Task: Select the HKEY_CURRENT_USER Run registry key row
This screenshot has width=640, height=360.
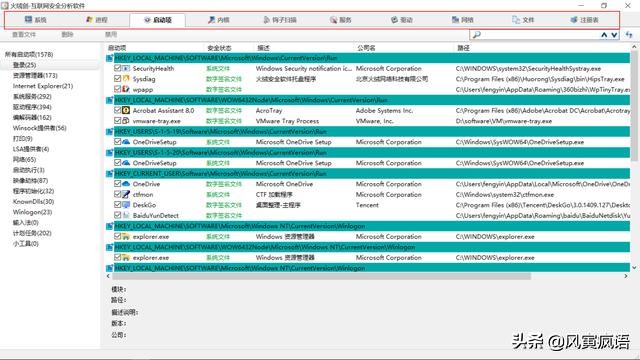Action: [368, 173]
